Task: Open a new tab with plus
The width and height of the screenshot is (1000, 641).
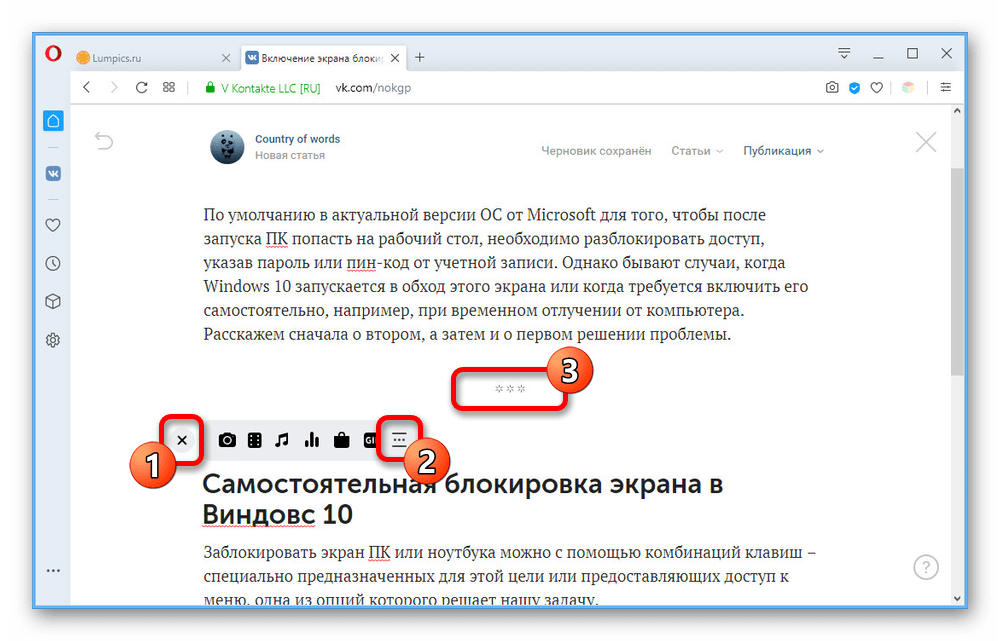Action: coord(420,57)
